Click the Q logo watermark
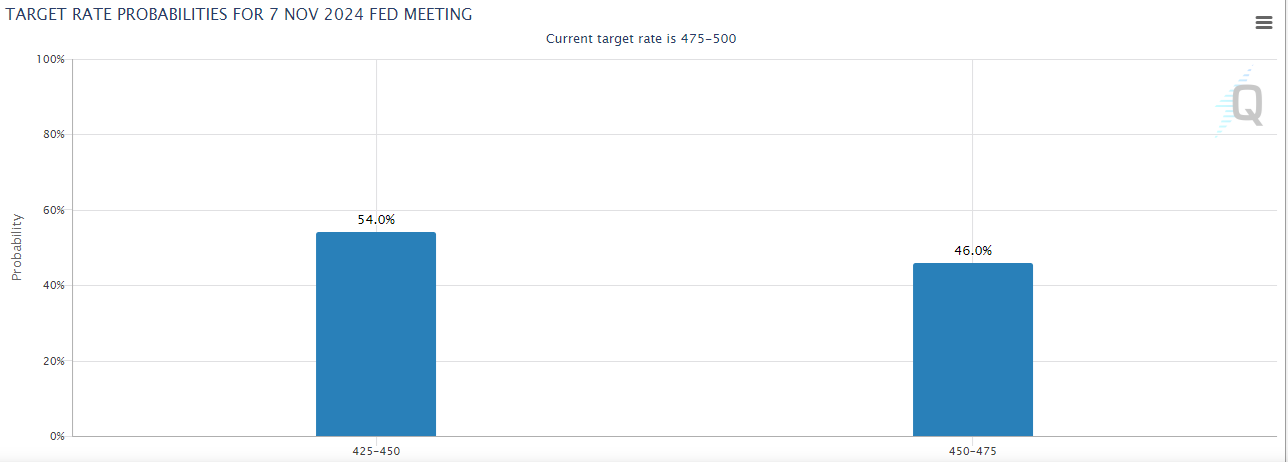Image resolution: width=1288 pixels, height=462 pixels. (x=1240, y=103)
